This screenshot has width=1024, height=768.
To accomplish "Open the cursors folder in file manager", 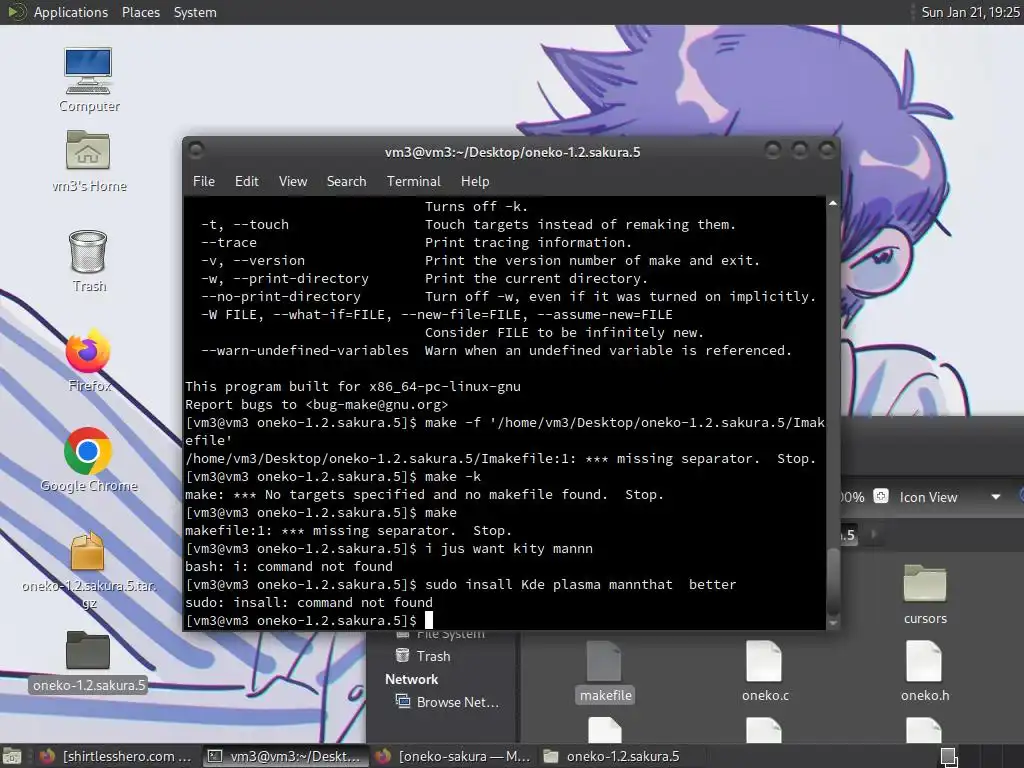I will click(925, 594).
